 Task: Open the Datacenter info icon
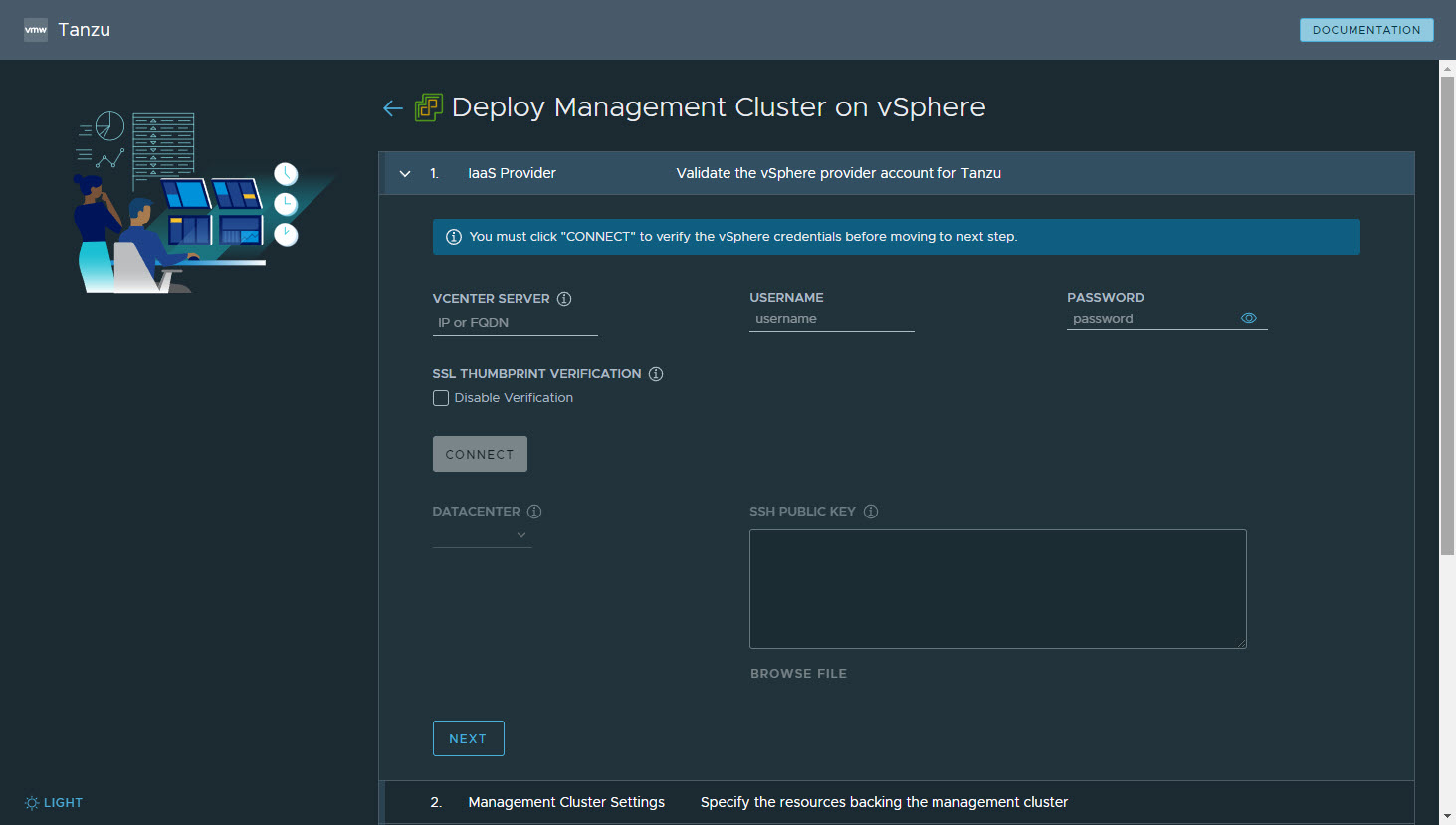[534, 512]
